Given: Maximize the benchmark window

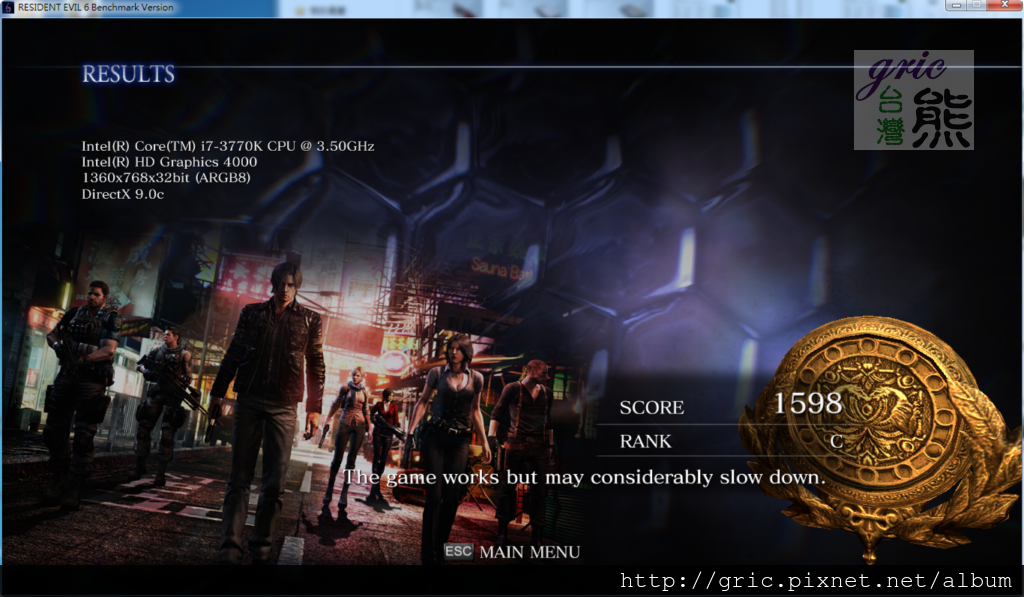Looking at the screenshot, I should click(x=978, y=5).
